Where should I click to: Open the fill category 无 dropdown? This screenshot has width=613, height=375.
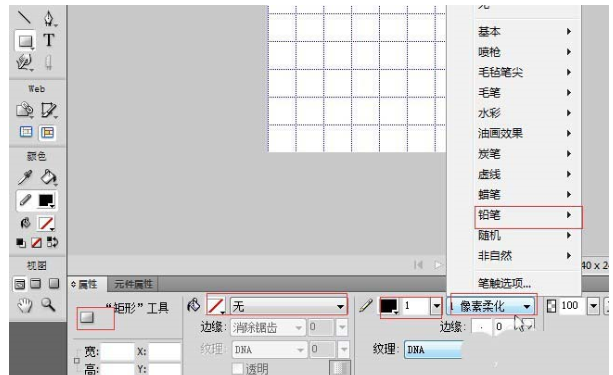tap(288, 306)
